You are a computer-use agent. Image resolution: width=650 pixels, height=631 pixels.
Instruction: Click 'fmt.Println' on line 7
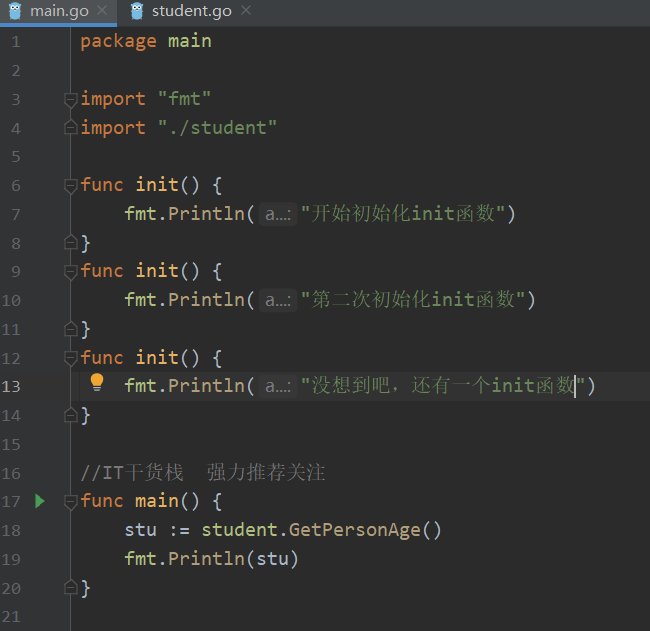click(184, 214)
